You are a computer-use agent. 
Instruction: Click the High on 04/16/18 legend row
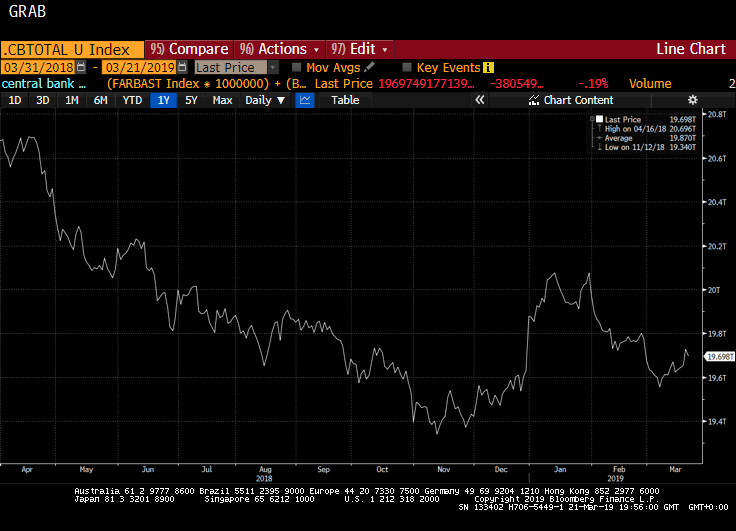coord(646,129)
